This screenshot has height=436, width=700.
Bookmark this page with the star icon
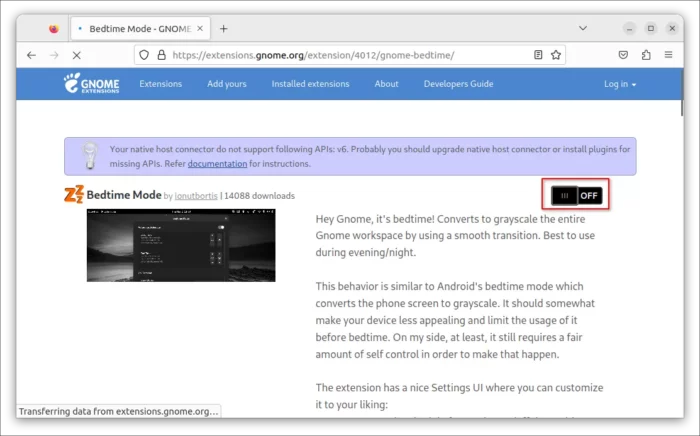pyautogui.click(x=556, y=55)
